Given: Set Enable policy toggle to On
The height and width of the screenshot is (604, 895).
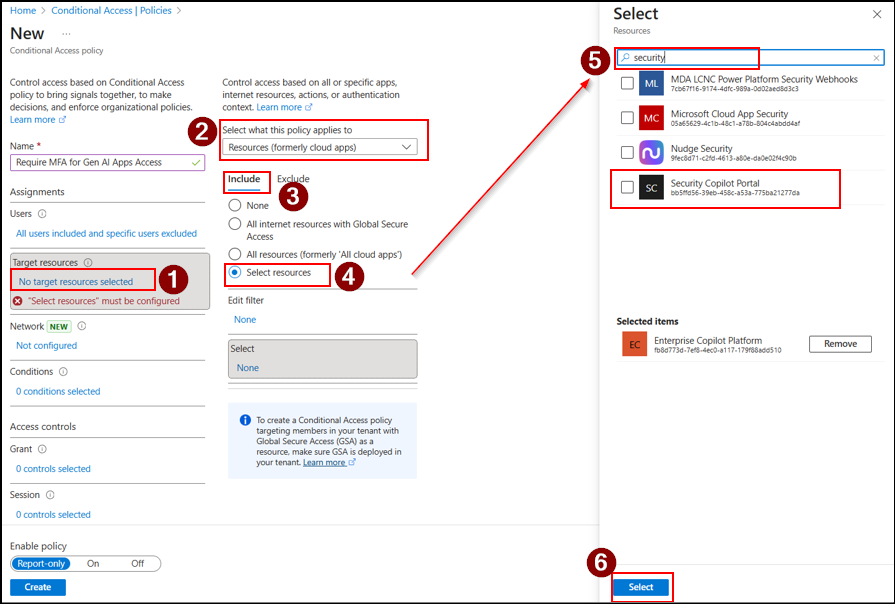Looking at the screenshot, I should click(x=93, y=564).
